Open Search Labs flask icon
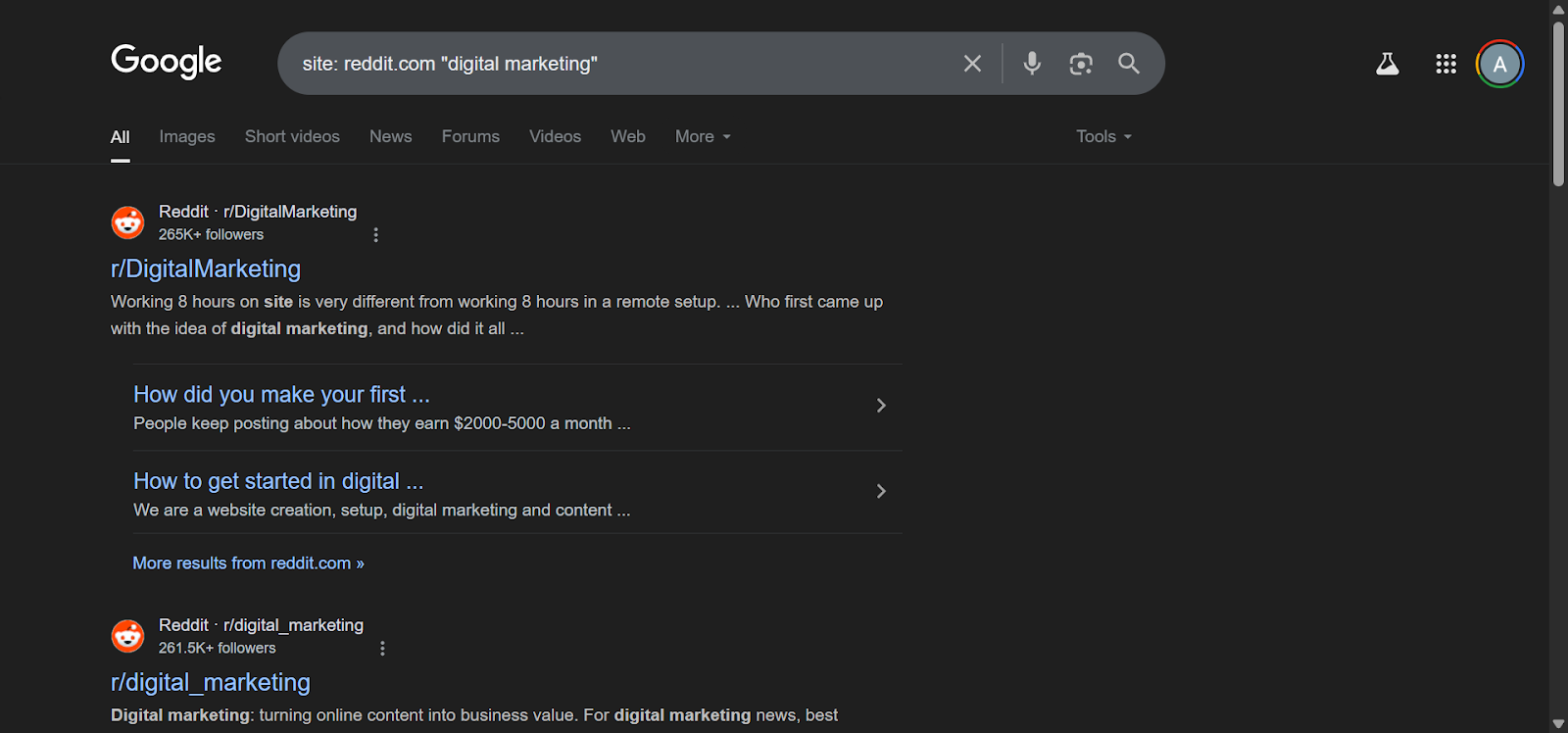Image resolution: width=1568 pixels, height=733 pixels. click(x=1387, y=65)
